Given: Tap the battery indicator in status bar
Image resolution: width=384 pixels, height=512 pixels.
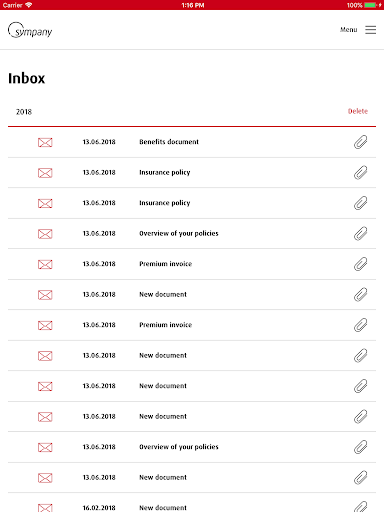Looking at the screenshot, I should [370, 5].
